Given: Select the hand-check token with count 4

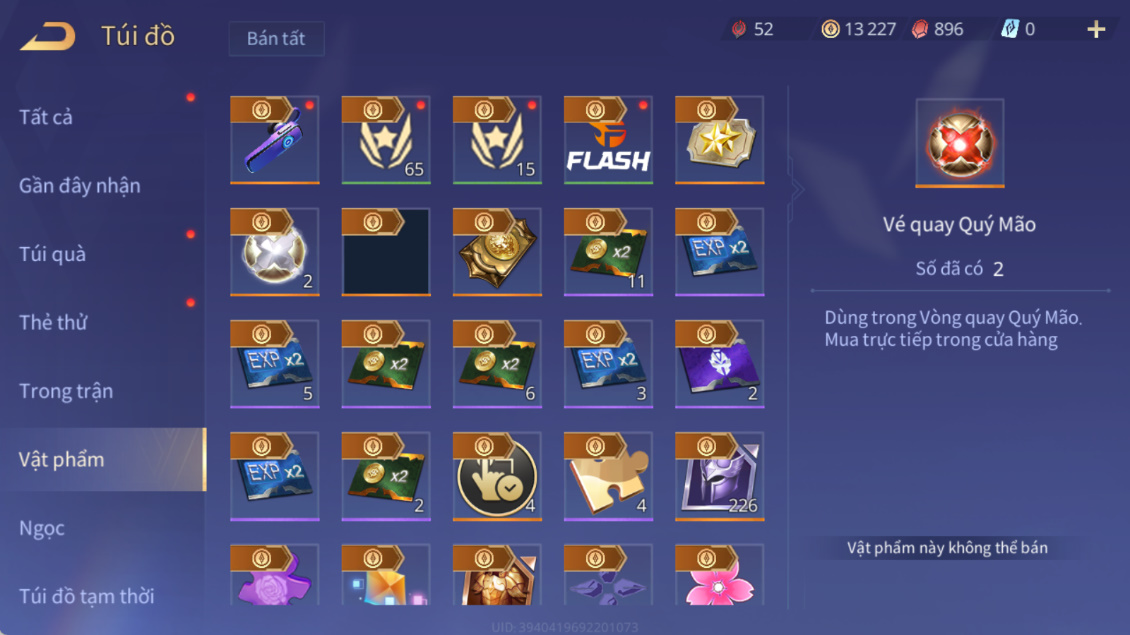Looking at the screenshot, I should pyautogui.click(x=497, y=476).
